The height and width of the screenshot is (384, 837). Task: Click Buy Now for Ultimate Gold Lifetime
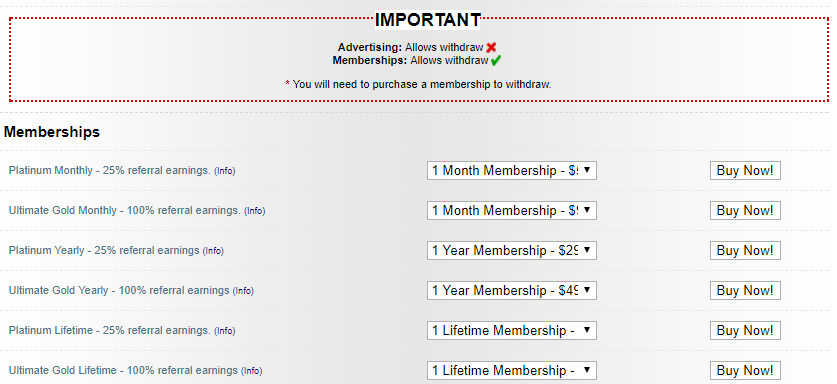coord(745,370)
